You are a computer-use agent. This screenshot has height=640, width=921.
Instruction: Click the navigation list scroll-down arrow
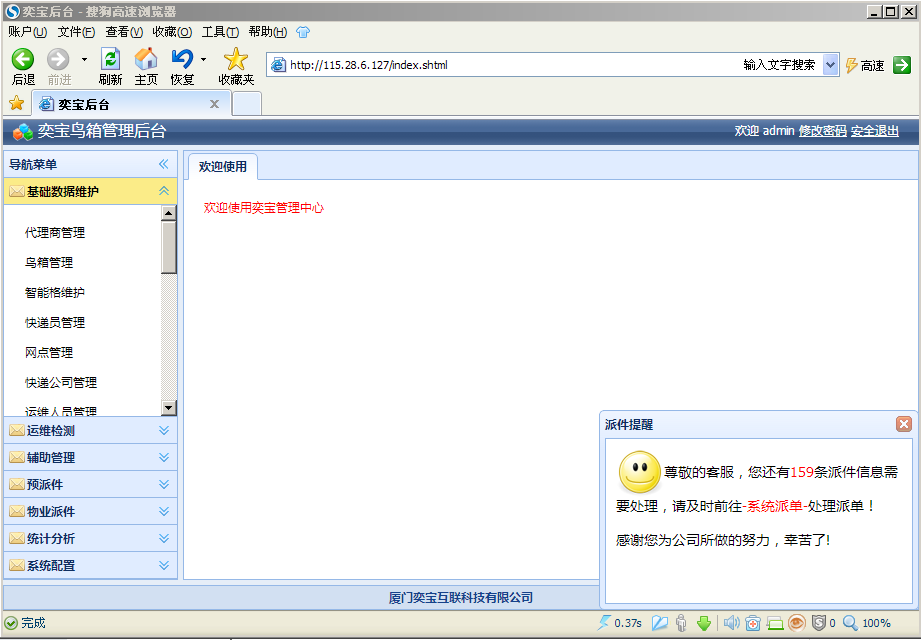pos(169,407)
